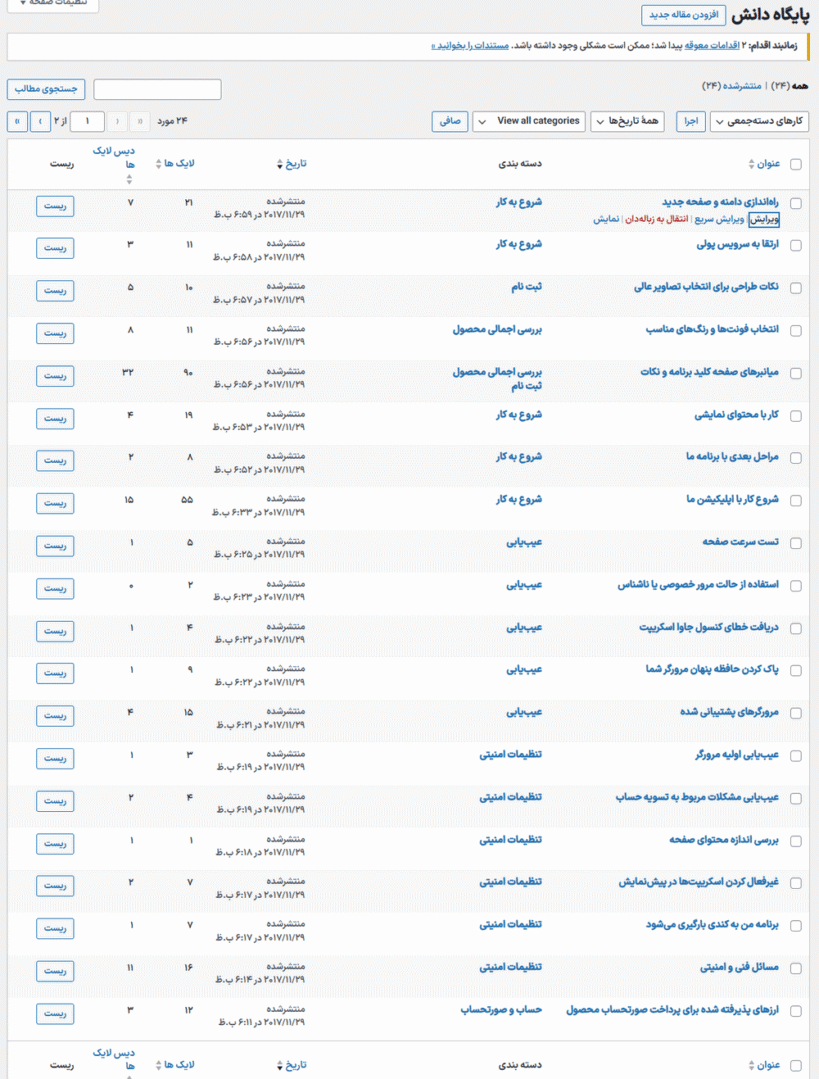Open category 'بررسی اجمالی محصول' in the fonts row
The height and width of the screenshot is (1079, 819).
498,330
